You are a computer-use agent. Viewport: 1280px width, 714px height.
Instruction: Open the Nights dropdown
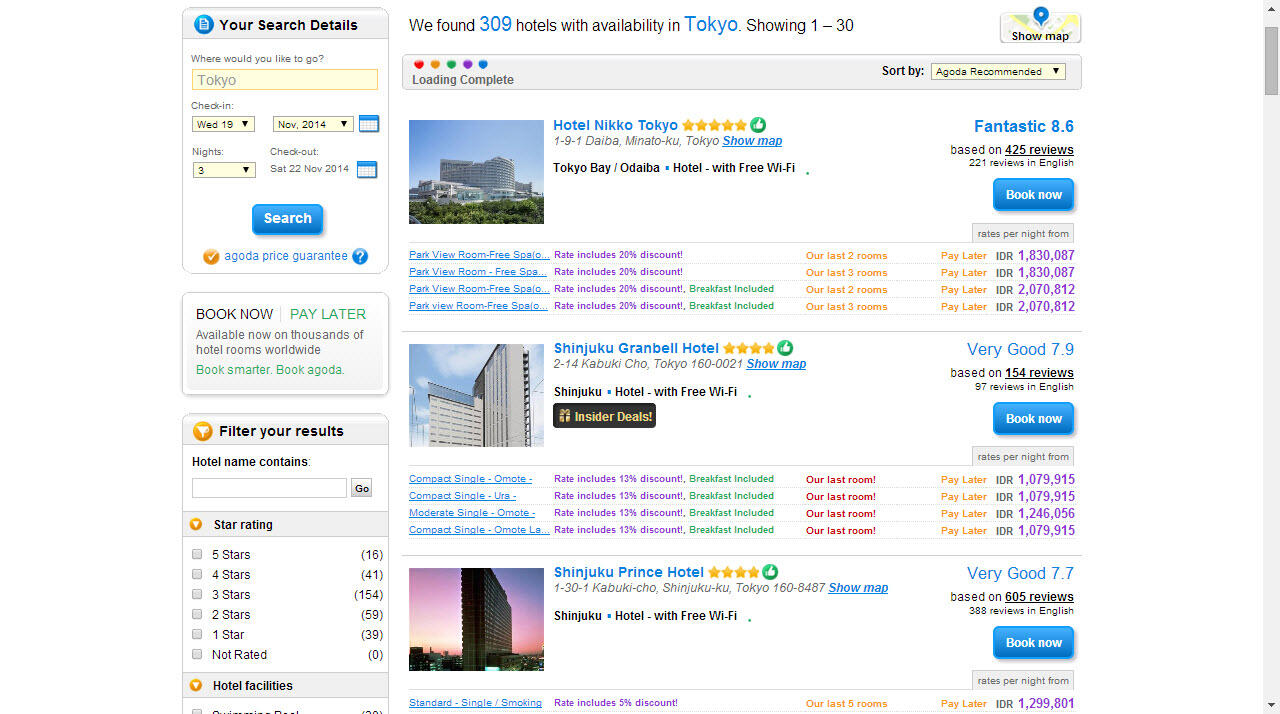click(223, 170)
